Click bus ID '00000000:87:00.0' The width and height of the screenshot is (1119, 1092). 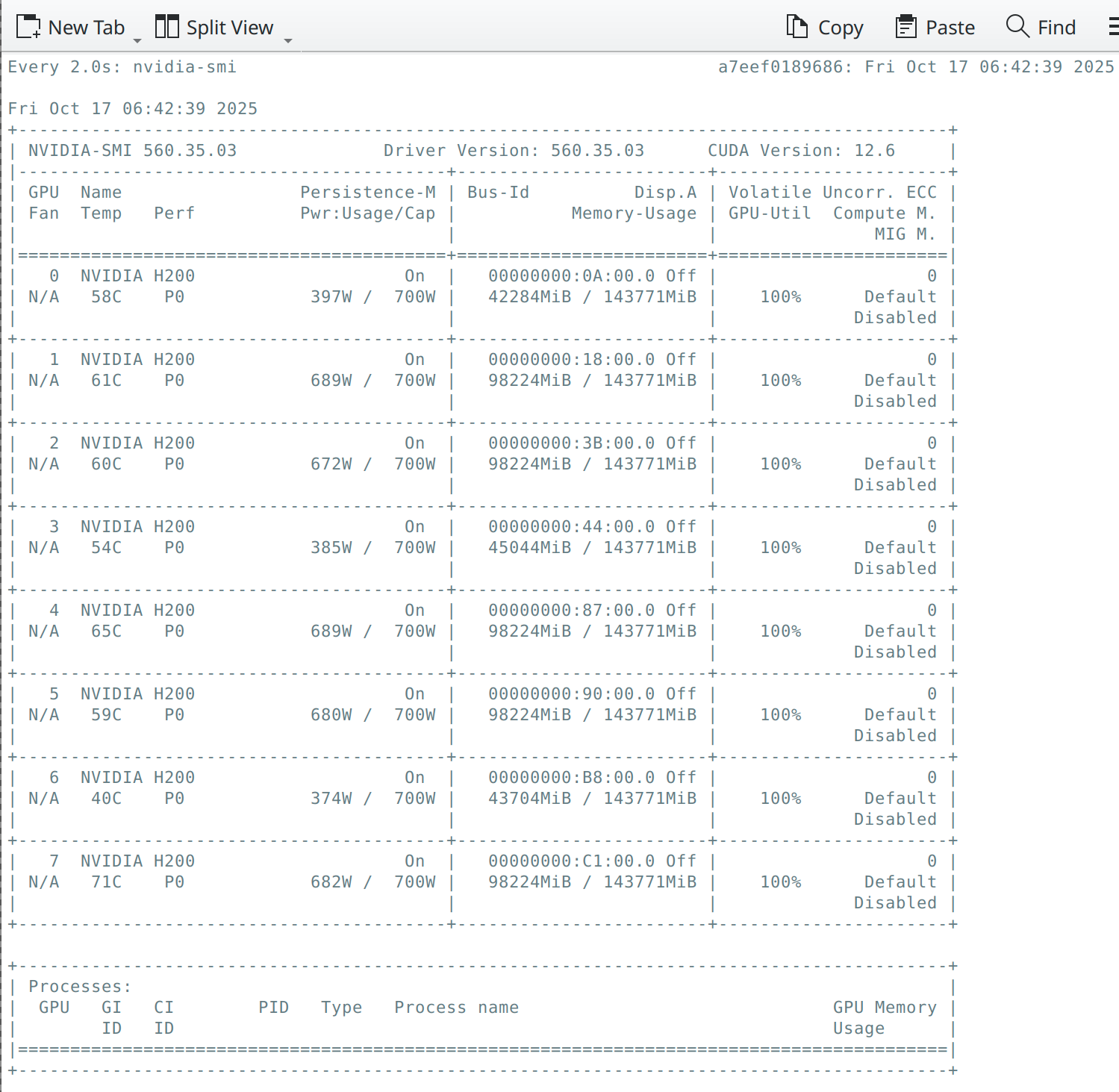572,611
